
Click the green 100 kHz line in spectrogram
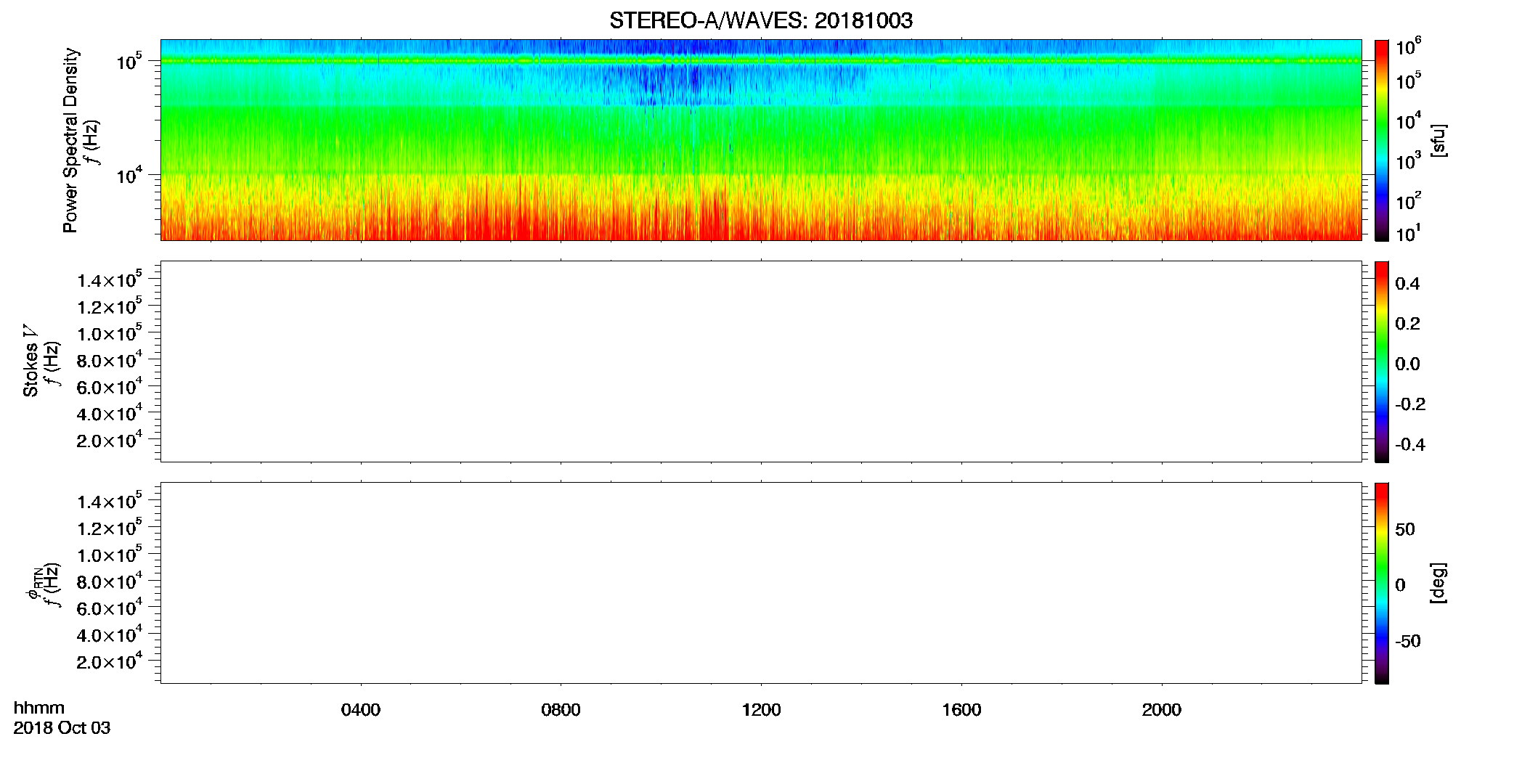[x=761, y=61]
